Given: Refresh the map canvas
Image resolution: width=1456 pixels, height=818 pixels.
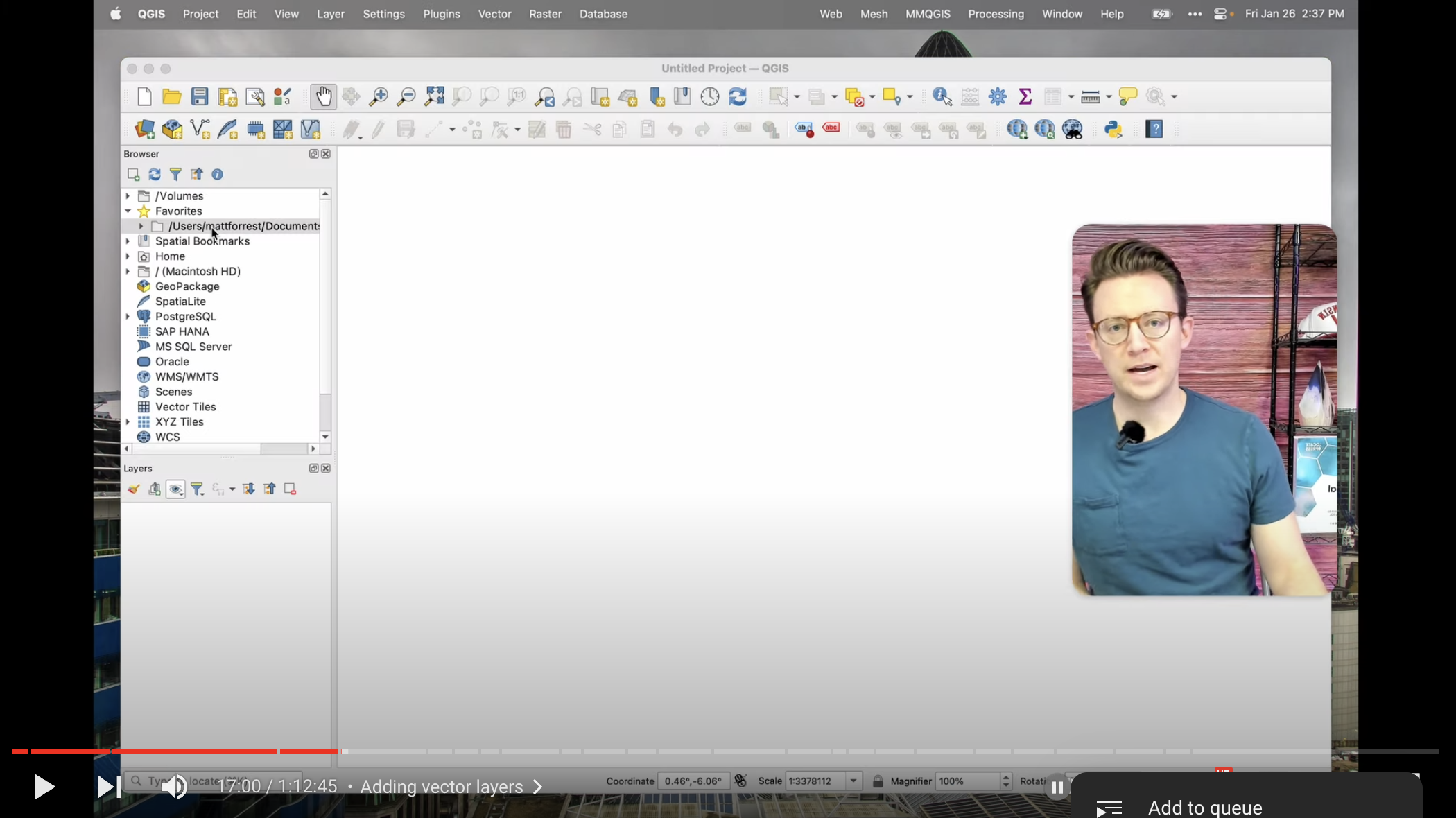Looking at the screenshot, I should (738, 96).
